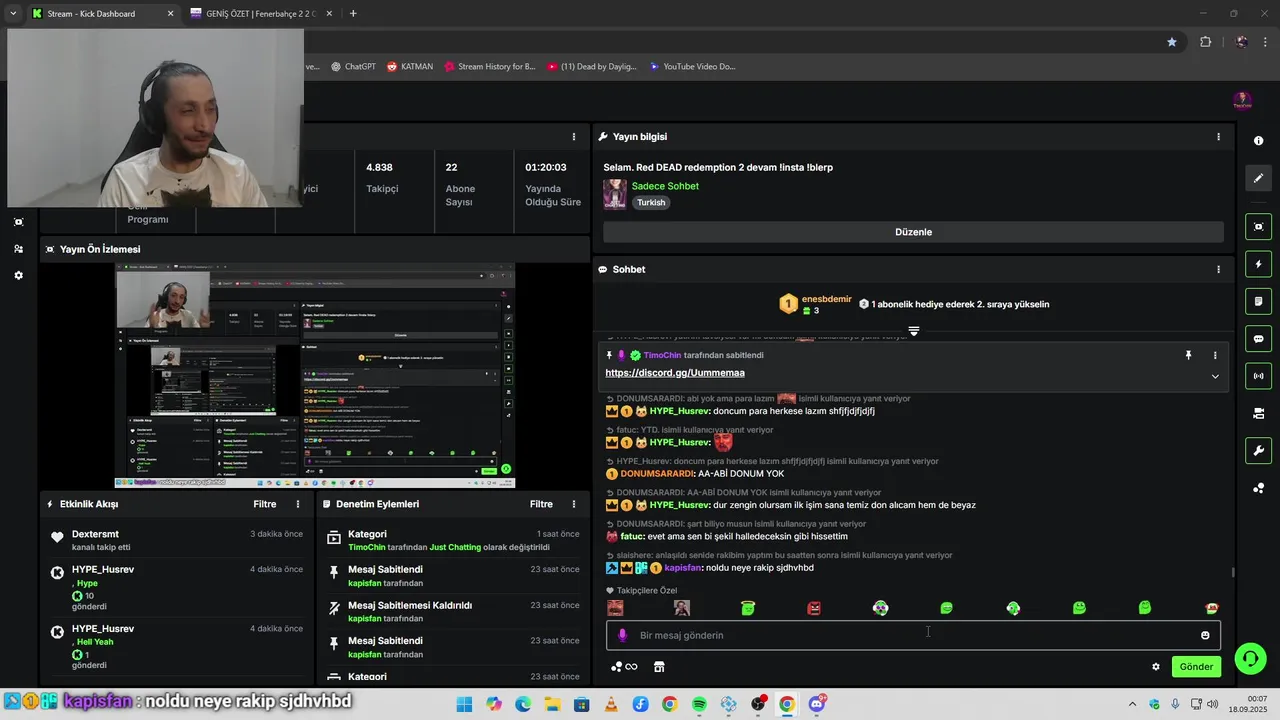Open the emoji picker in message box
The image size is (1280, 720).
click(x=1205, y=635)
